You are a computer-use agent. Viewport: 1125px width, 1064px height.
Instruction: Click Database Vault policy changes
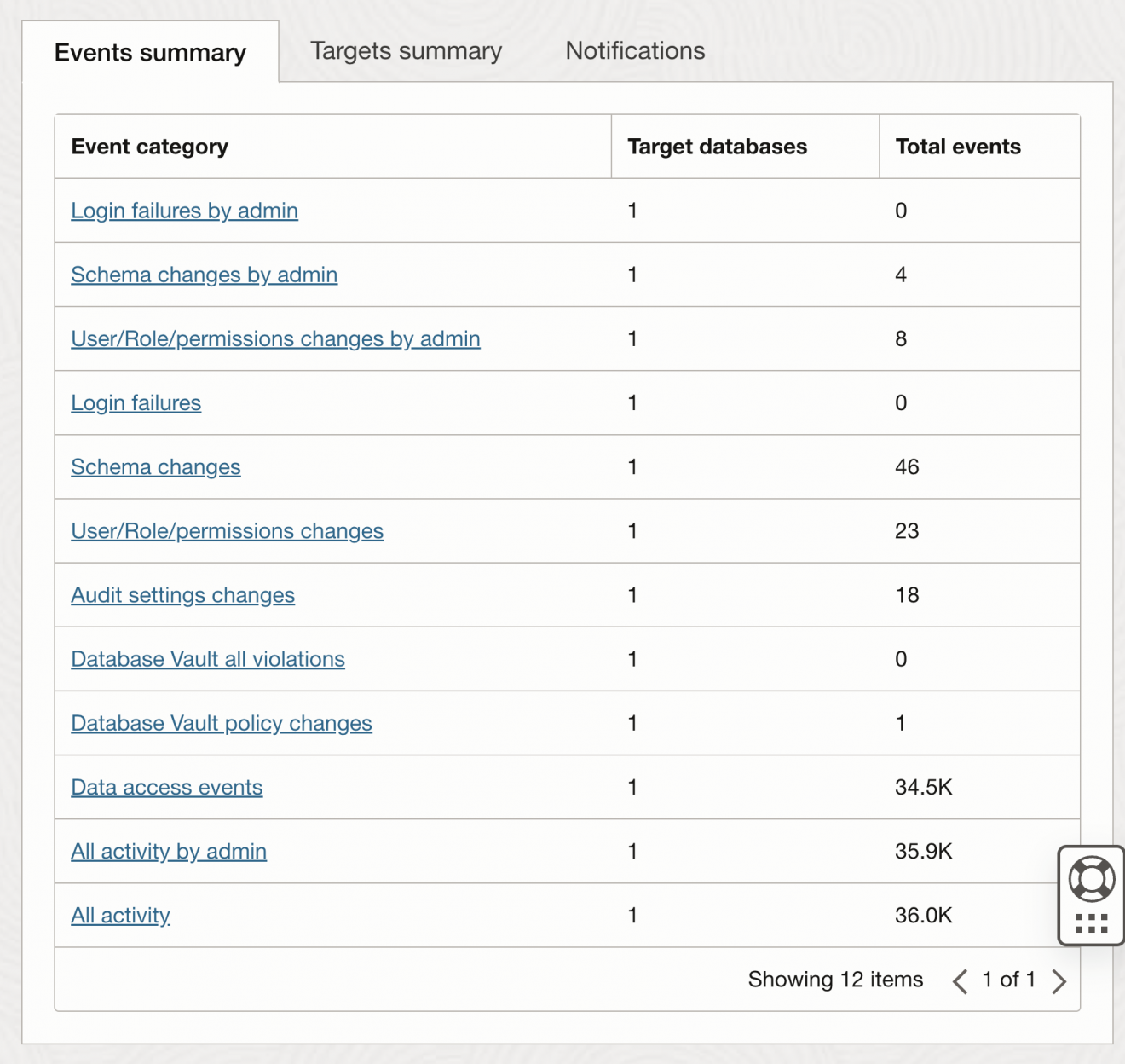click(x=221, y=723)
